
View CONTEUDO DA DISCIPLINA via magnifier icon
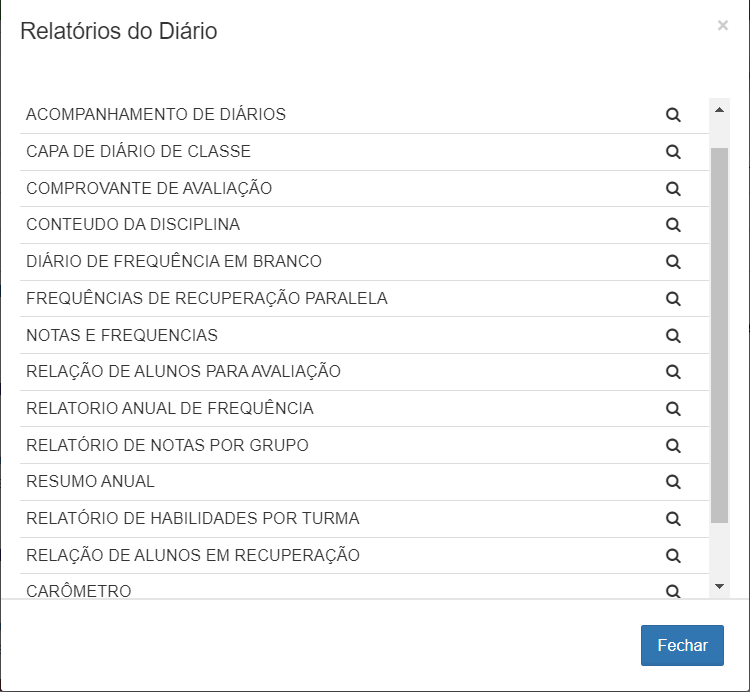(x=673, y=225)
